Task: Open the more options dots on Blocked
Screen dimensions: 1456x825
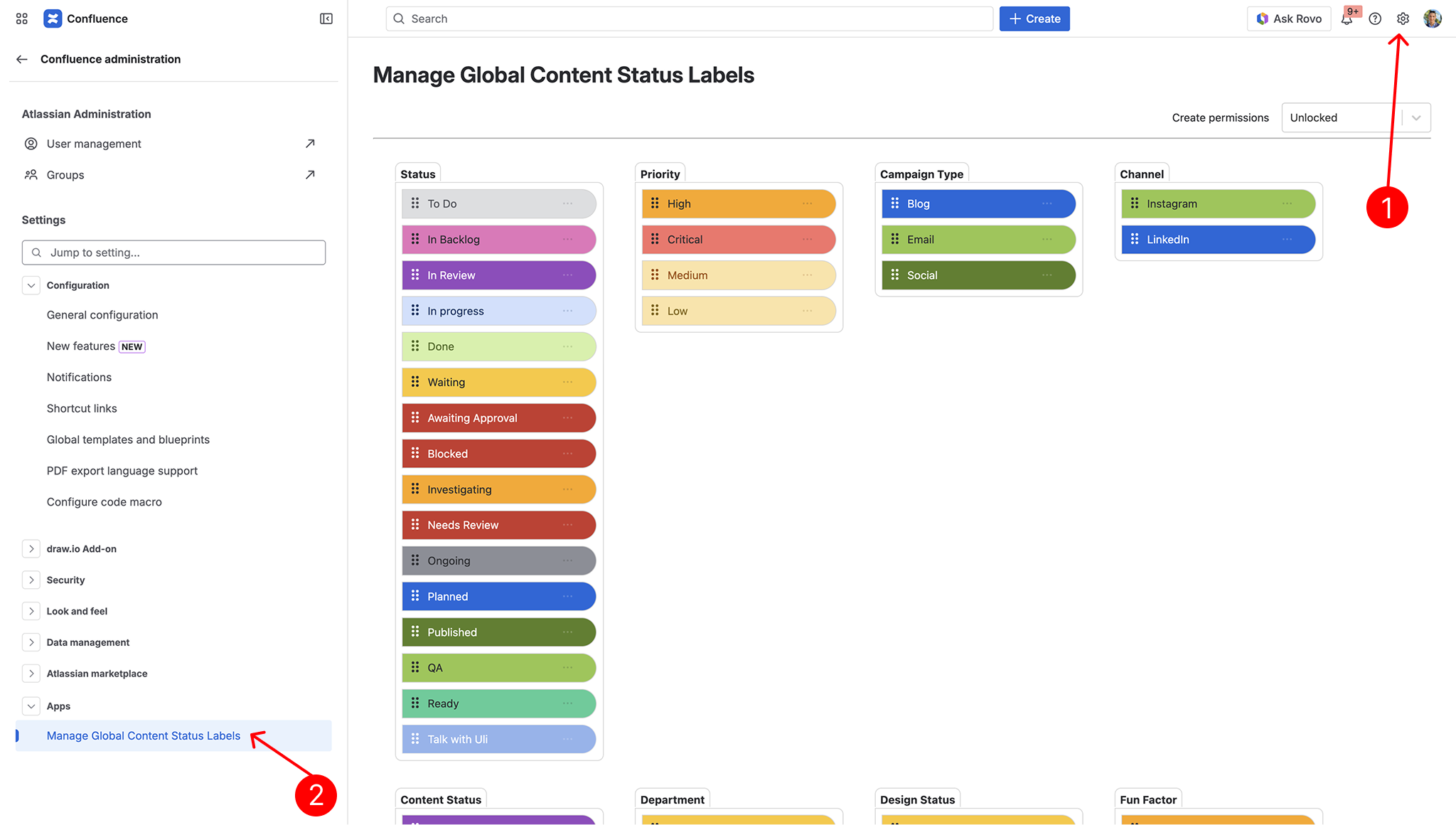Action: coord(567,454)
